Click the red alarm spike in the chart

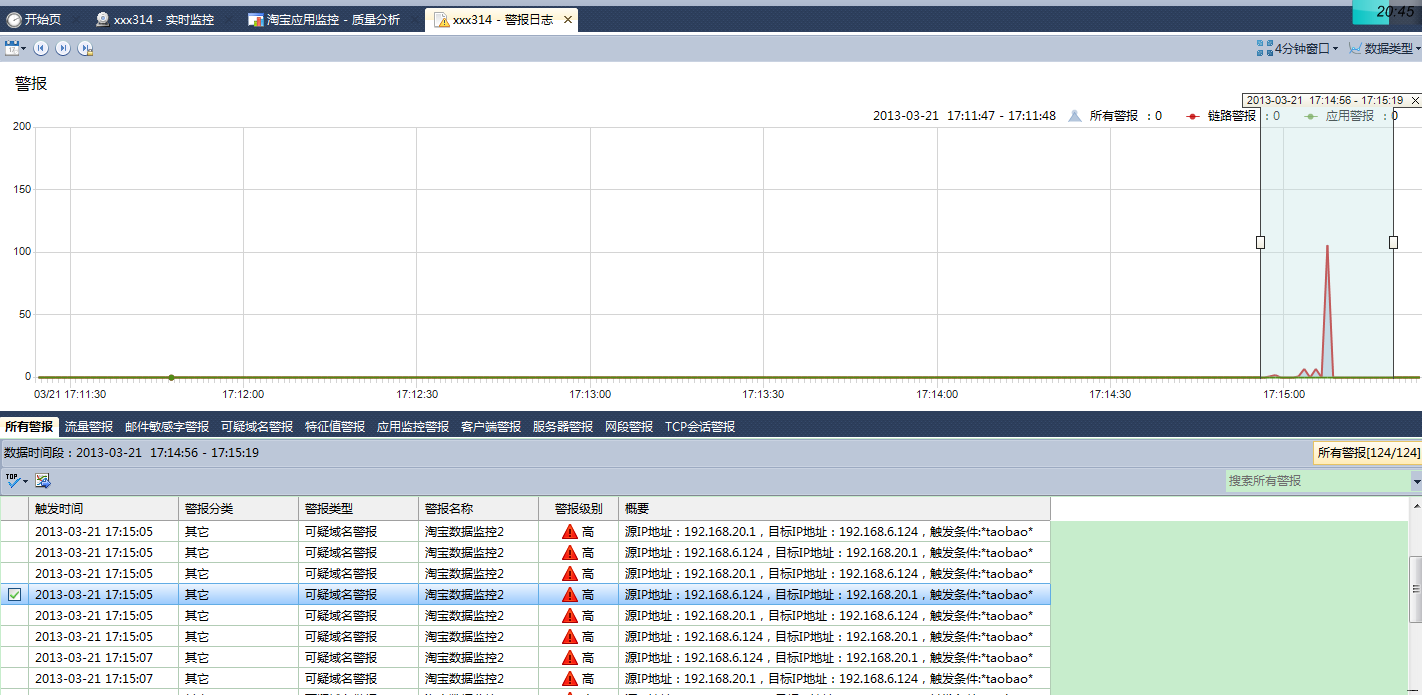pos(1327,310)
